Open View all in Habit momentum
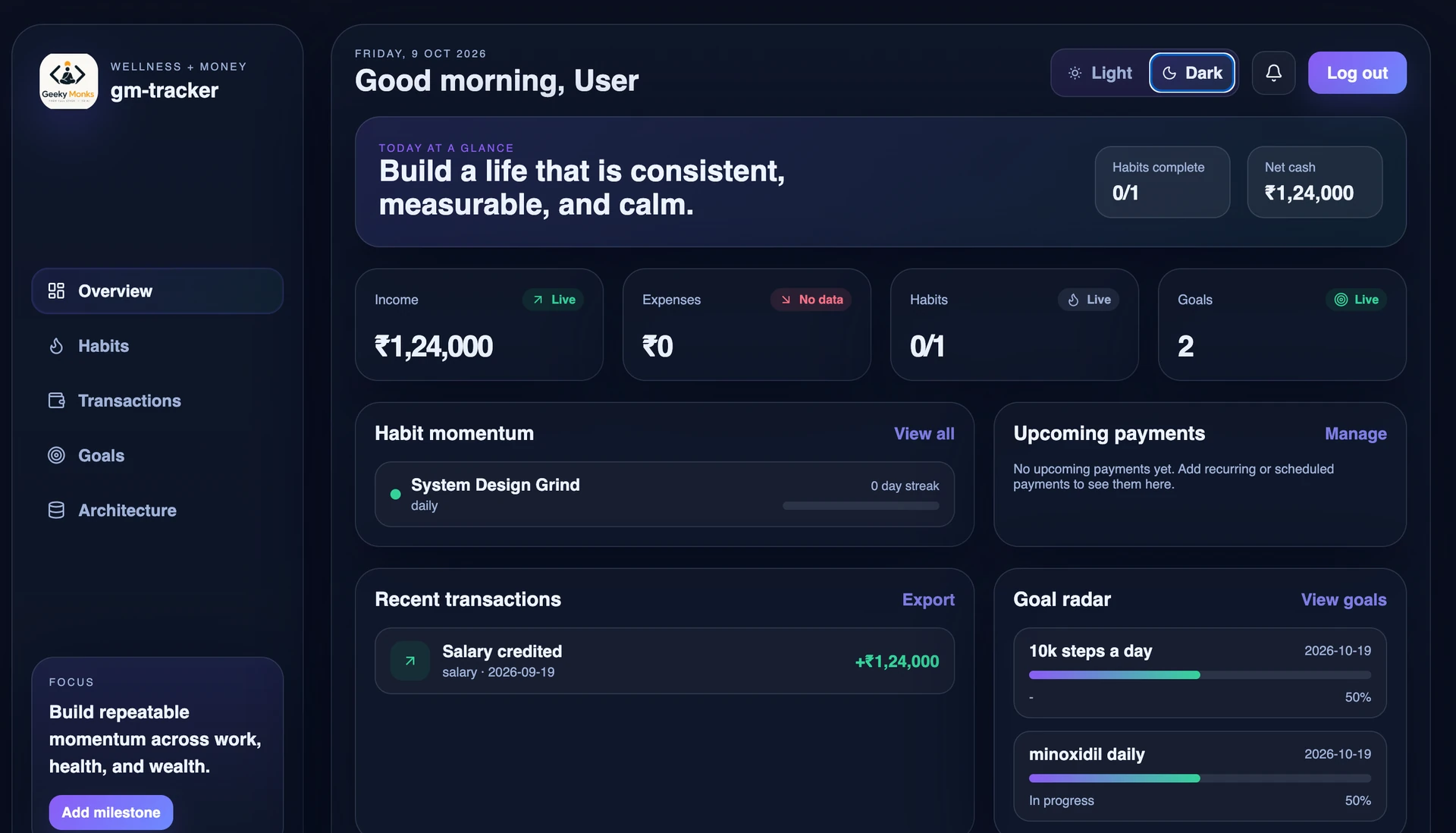The height and width of the screenshot is (833, 1456). coord(924,433)
